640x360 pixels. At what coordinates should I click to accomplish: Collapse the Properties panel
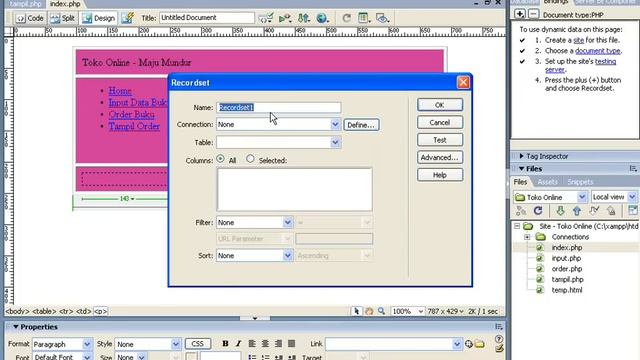(x=16, y=327)
